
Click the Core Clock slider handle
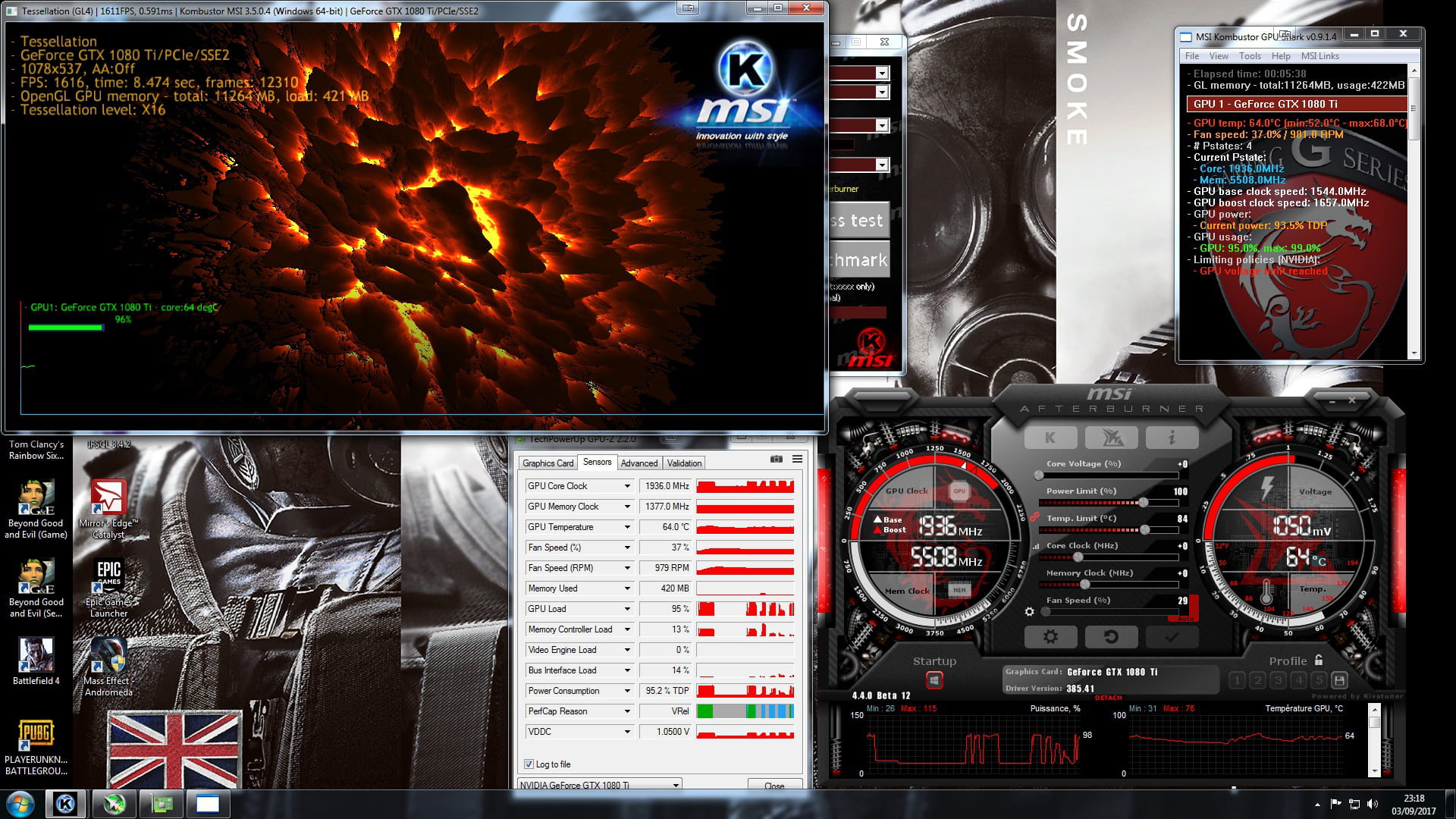(x=1078, y=557)
